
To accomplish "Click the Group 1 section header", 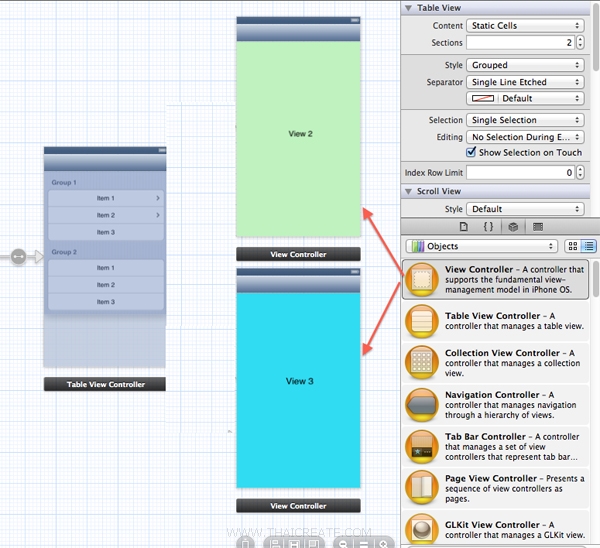I will [x=64, y=183].
